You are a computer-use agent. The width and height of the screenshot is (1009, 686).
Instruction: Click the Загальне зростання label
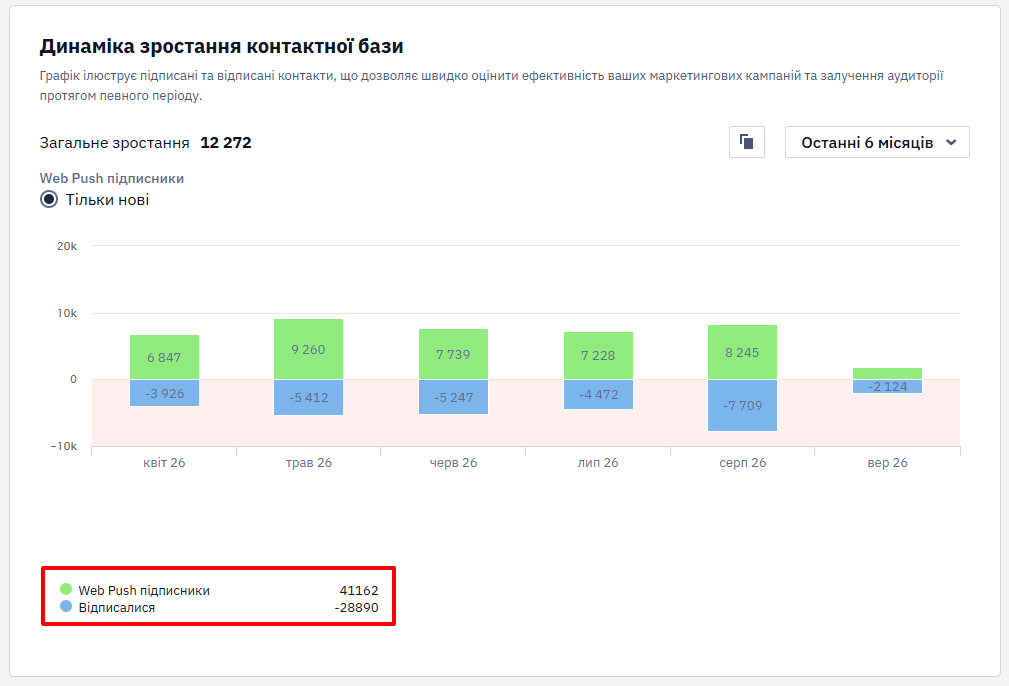pyautogui.click(x=115, y=143)
